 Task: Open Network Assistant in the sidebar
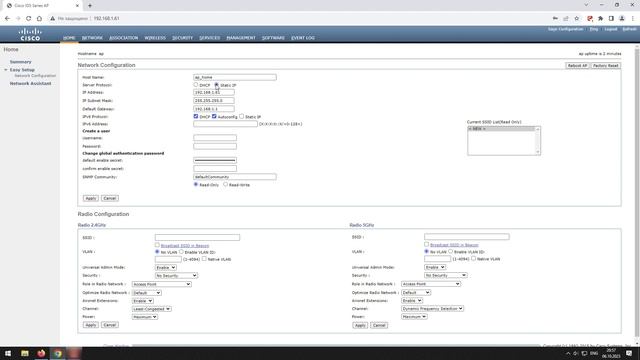pyautogui.click(x=31, y=83)
